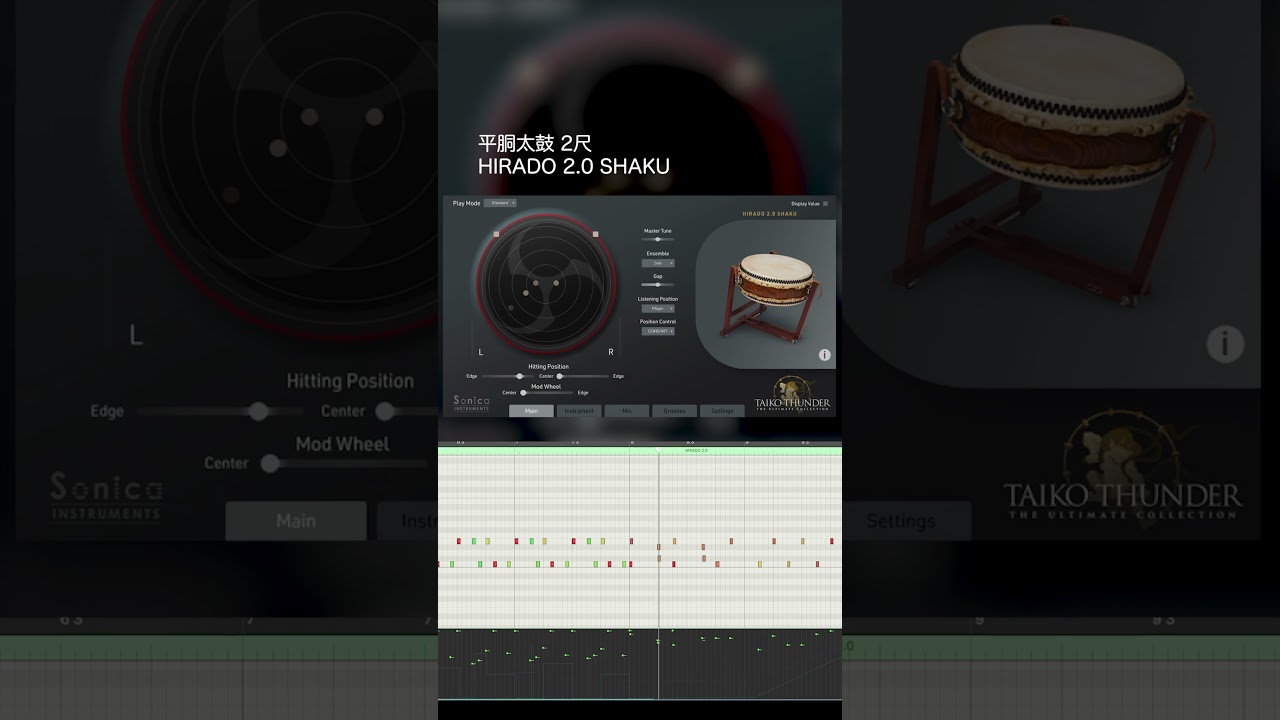Viewport: 1280px width, 720px height.
Task: Open the Settings tab in the plugin
Action: [x=722, y=411]
